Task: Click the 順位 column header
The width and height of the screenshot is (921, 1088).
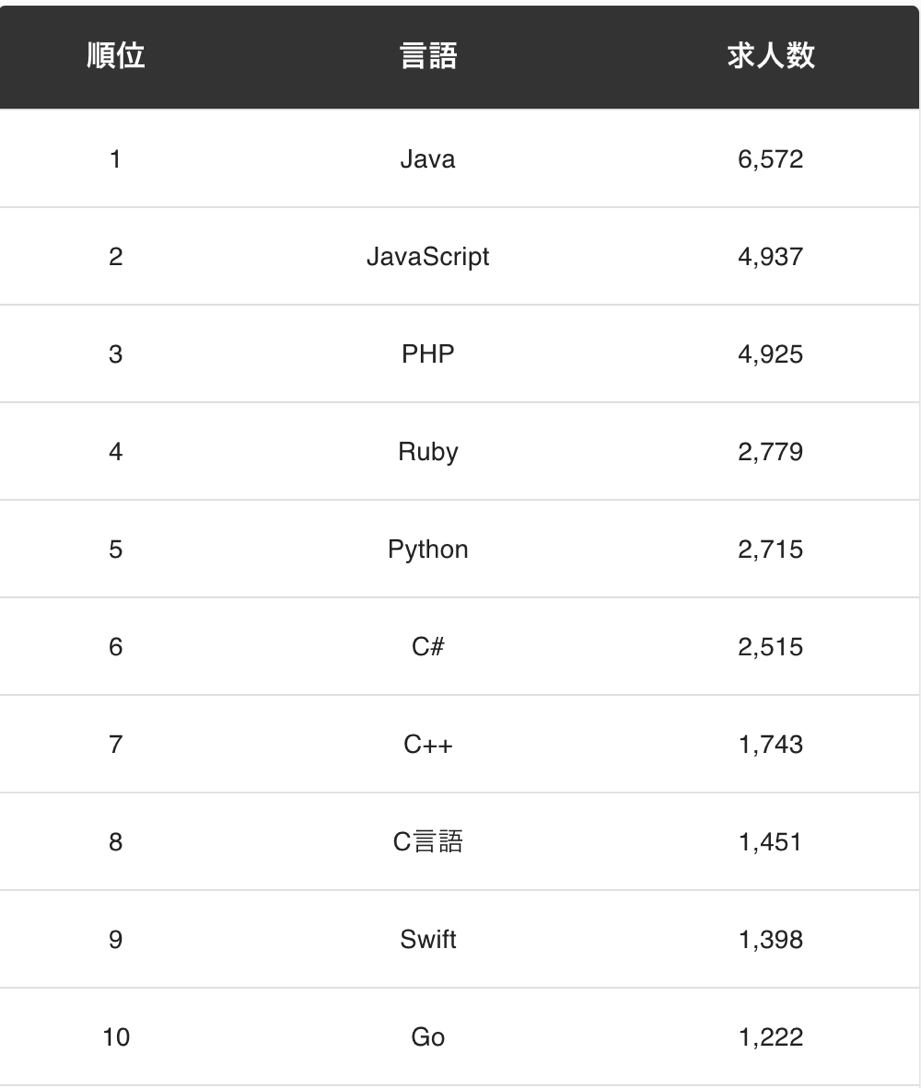Action: pyautogui.click(x=115, y=56)
